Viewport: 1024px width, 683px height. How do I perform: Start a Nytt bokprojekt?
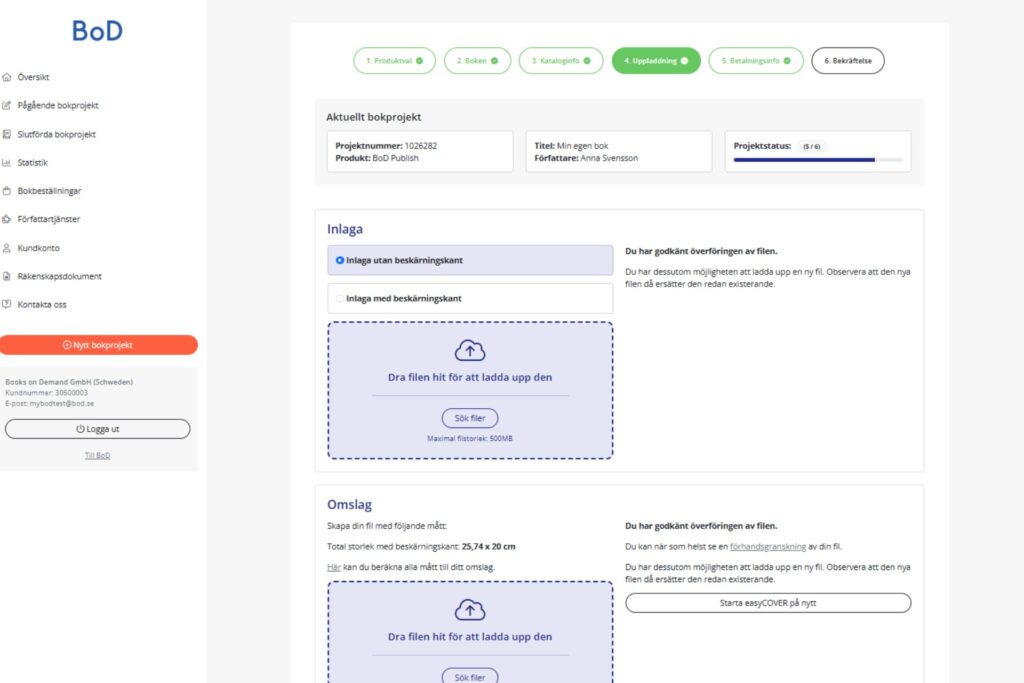(98, 345)
